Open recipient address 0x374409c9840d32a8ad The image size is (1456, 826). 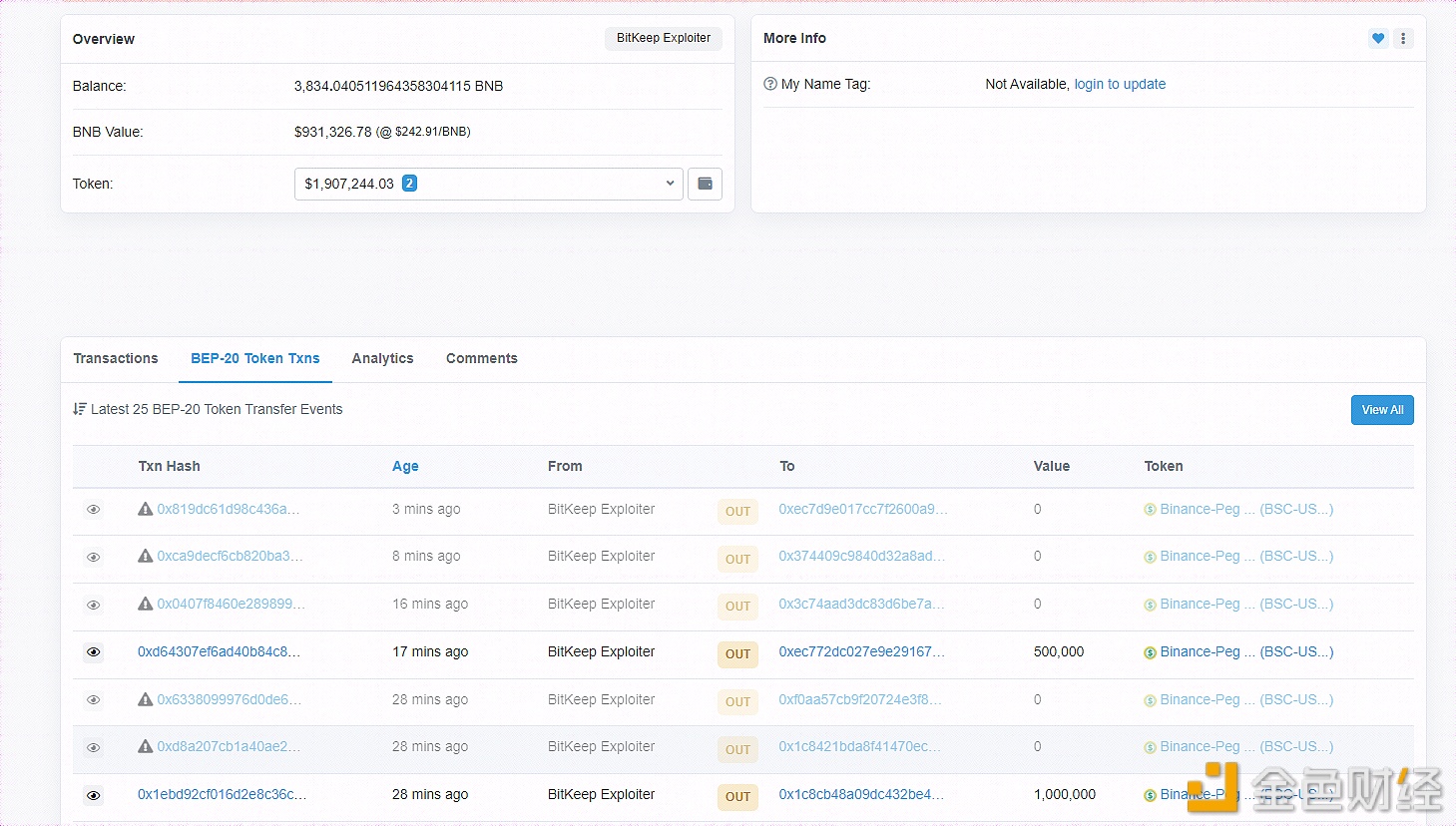point(862,556)
